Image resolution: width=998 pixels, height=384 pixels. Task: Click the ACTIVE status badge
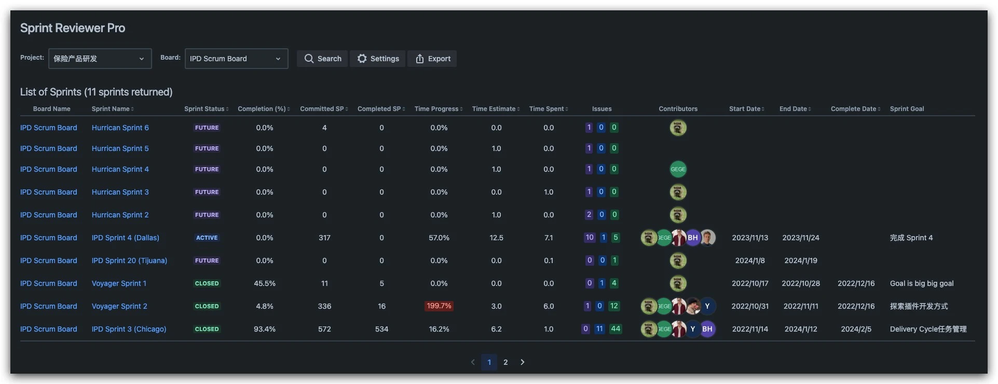click(x=207, y=238)
